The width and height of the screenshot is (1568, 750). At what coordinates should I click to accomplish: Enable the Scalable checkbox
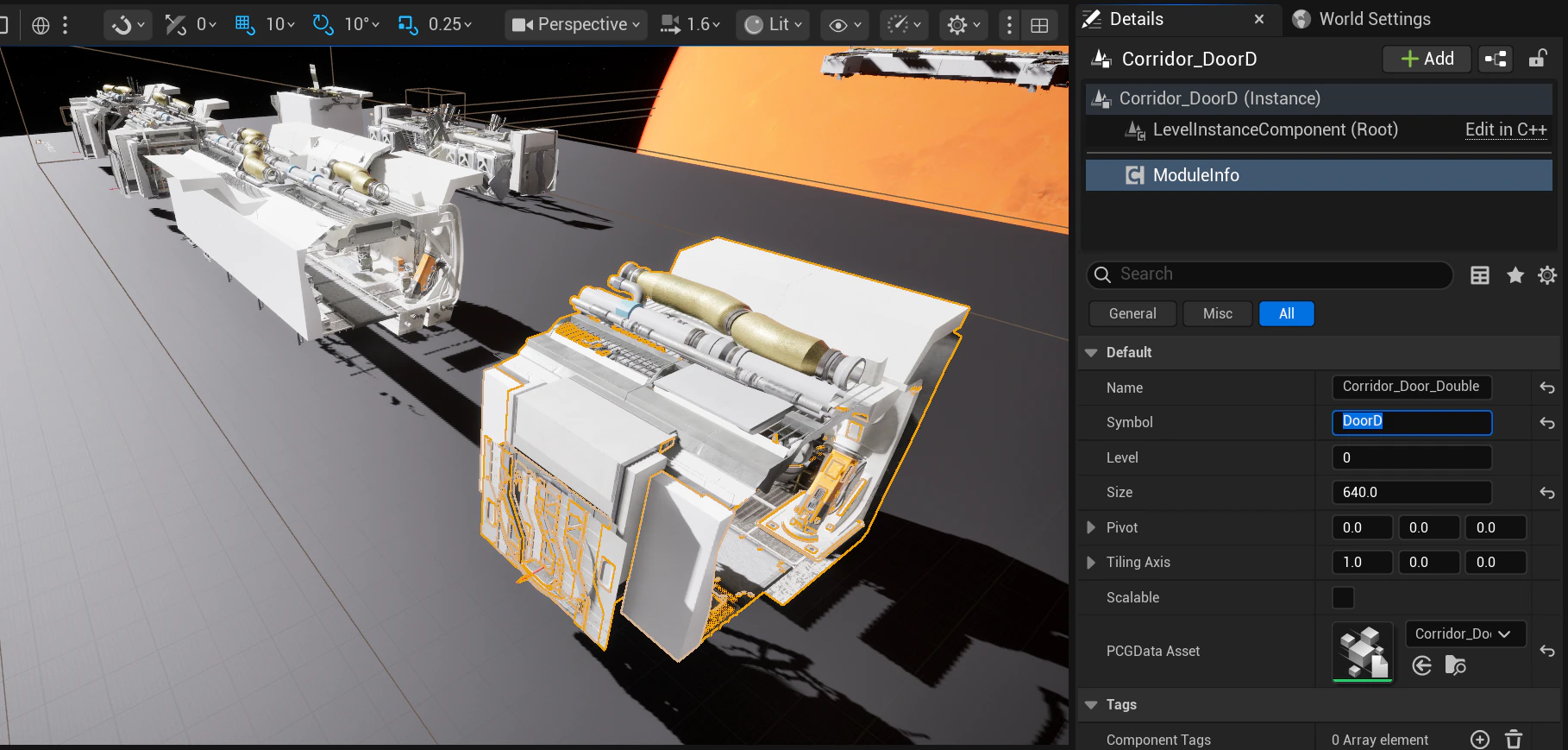(1344, 597)
